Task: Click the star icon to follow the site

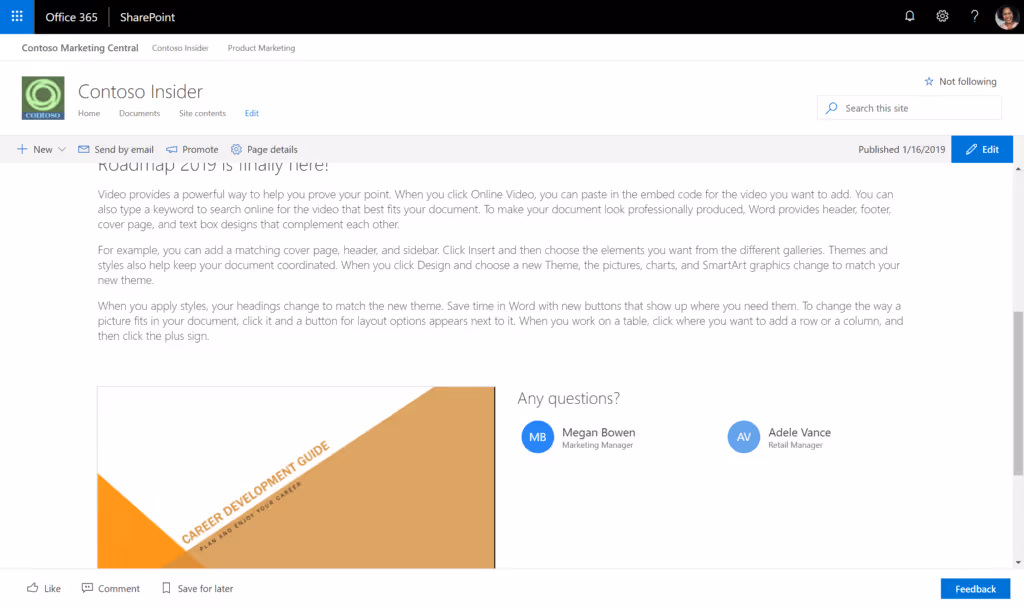Action: [x=929, y=82]
